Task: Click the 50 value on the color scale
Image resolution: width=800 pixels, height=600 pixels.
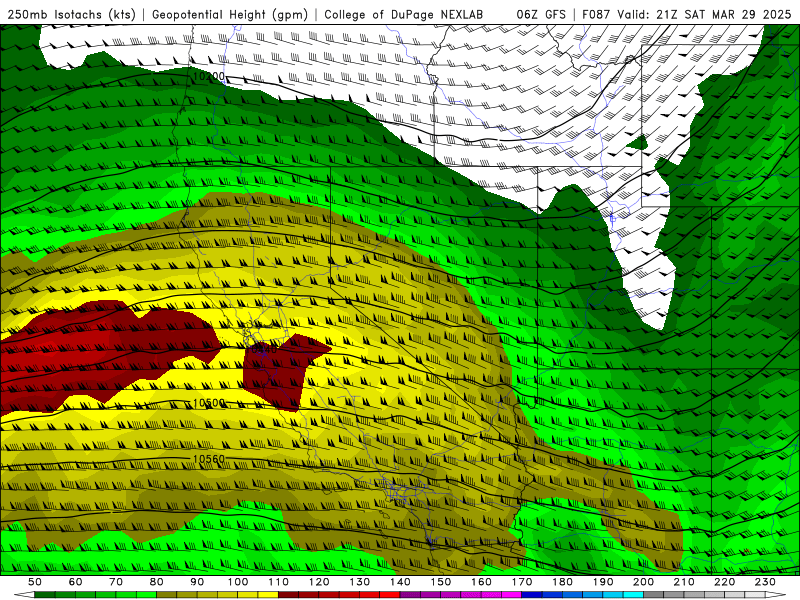Action: click(35, 582)
